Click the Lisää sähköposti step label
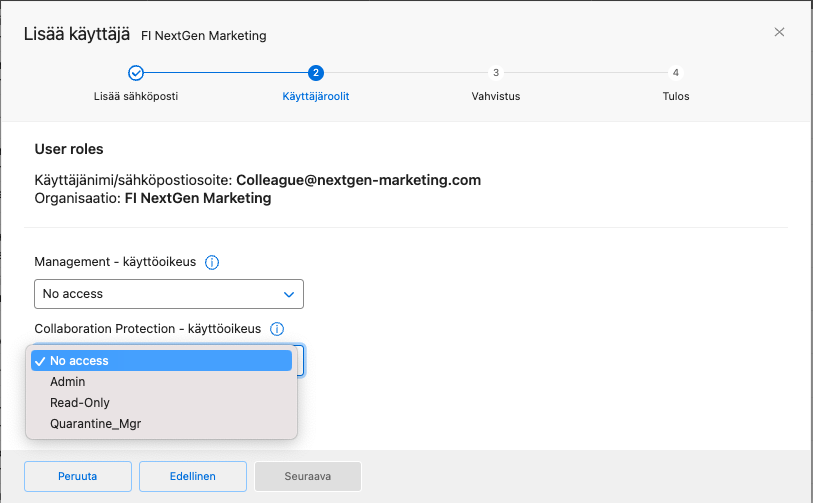The height and width of the screenshot is (503, 813). coord(136,97)
